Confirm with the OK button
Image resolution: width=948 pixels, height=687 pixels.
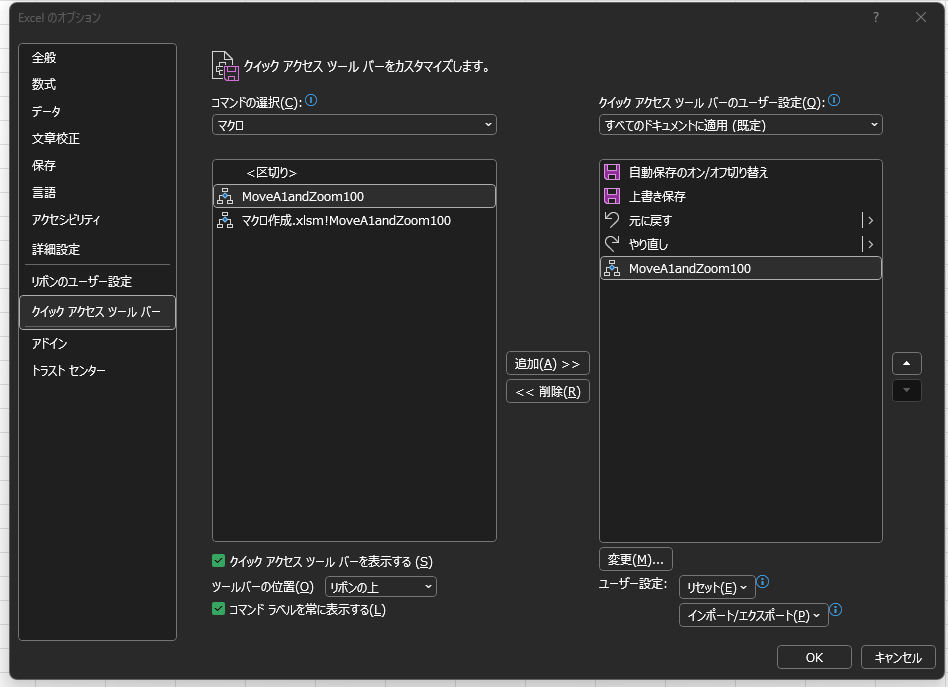tap(814, 657)
